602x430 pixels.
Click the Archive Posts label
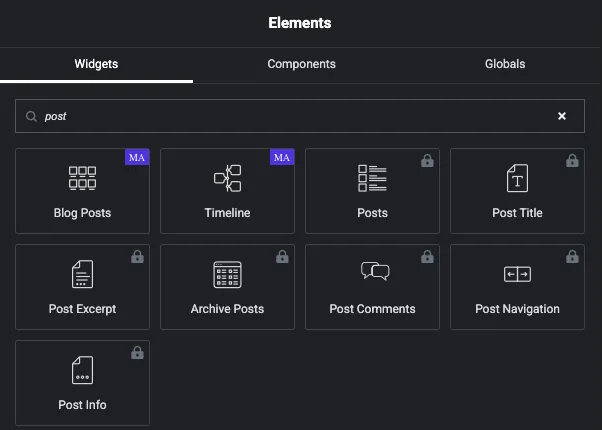[227, 309]
